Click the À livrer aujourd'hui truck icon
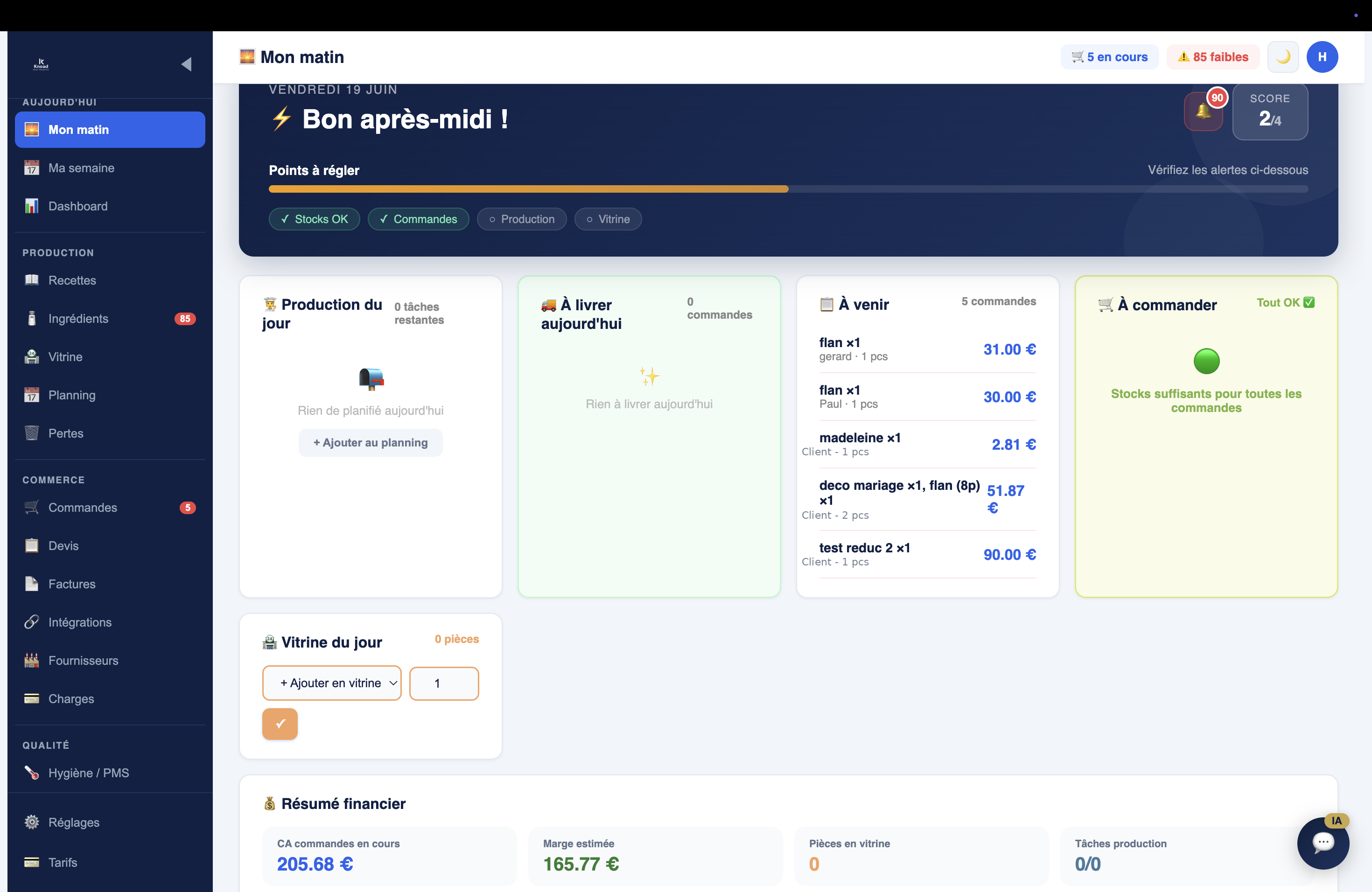Screen dimensions: 1372x892 pos(548,305)
